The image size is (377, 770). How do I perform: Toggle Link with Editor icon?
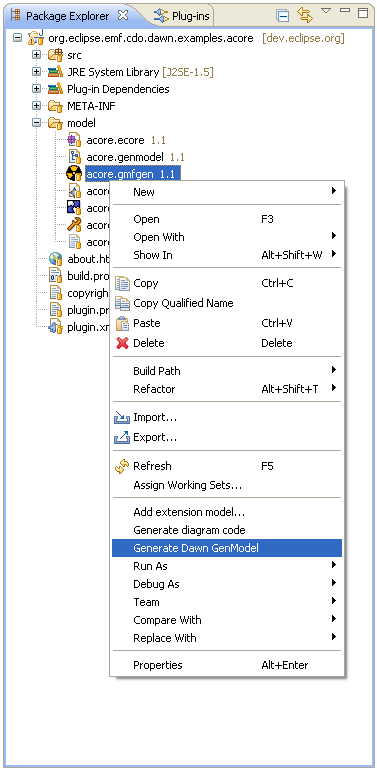tap(305, 16)
